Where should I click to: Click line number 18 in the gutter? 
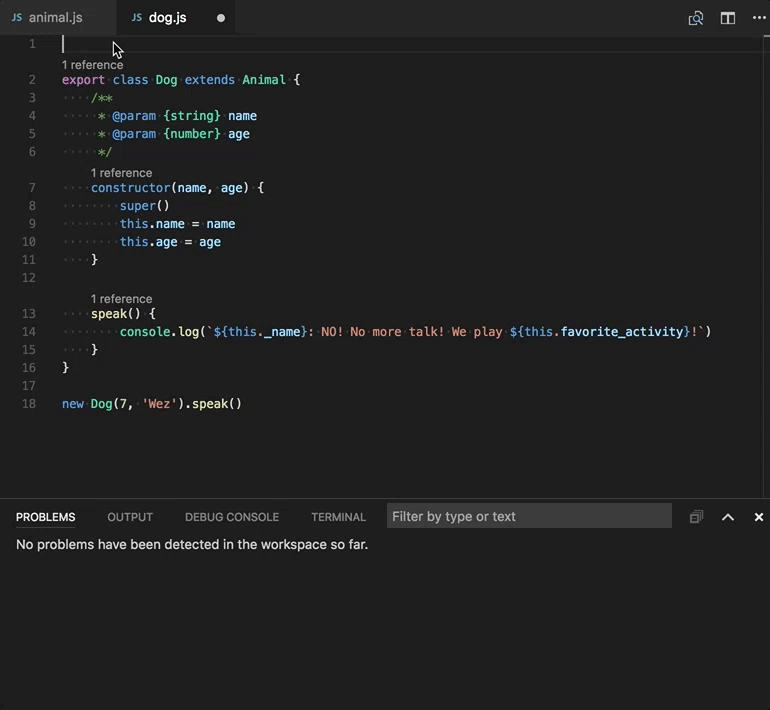[x=28, y=404]
